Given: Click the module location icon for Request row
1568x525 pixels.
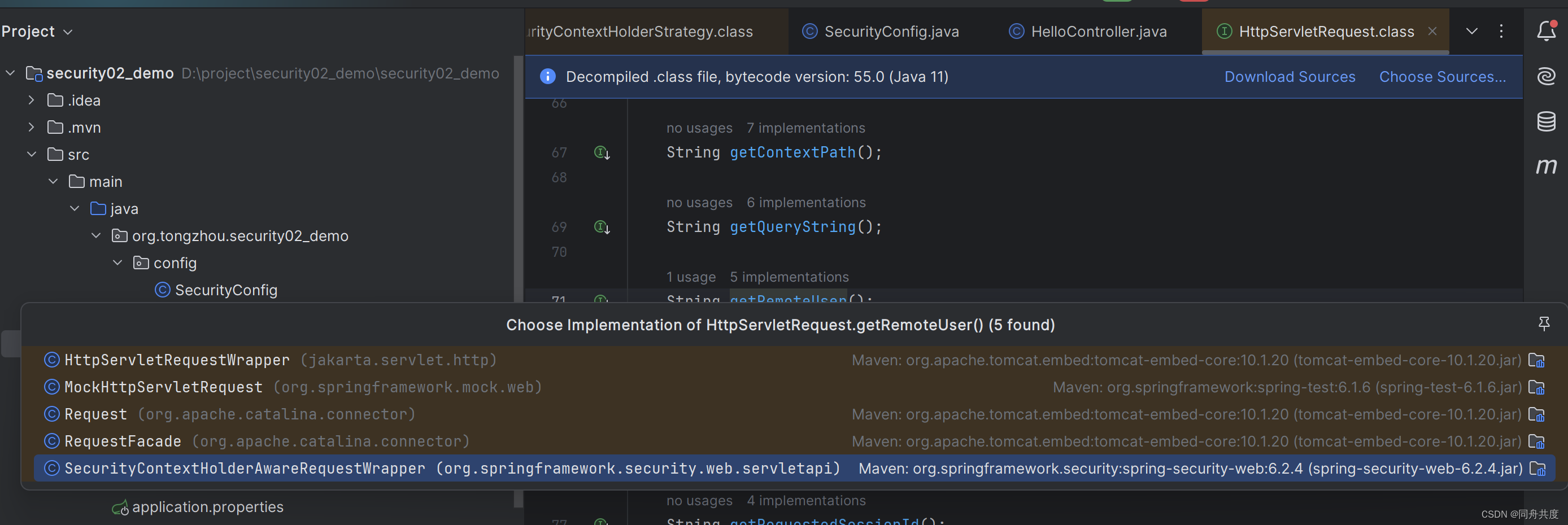Looking at the screenshot, I should [x=1536, y=415].
